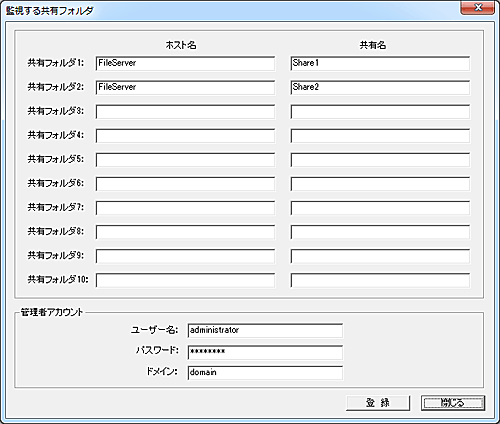The width and height of the screenshot is (500, 424).
Task: Focus the 共有フォルダ5 share name field
Action: coord(380,160)
